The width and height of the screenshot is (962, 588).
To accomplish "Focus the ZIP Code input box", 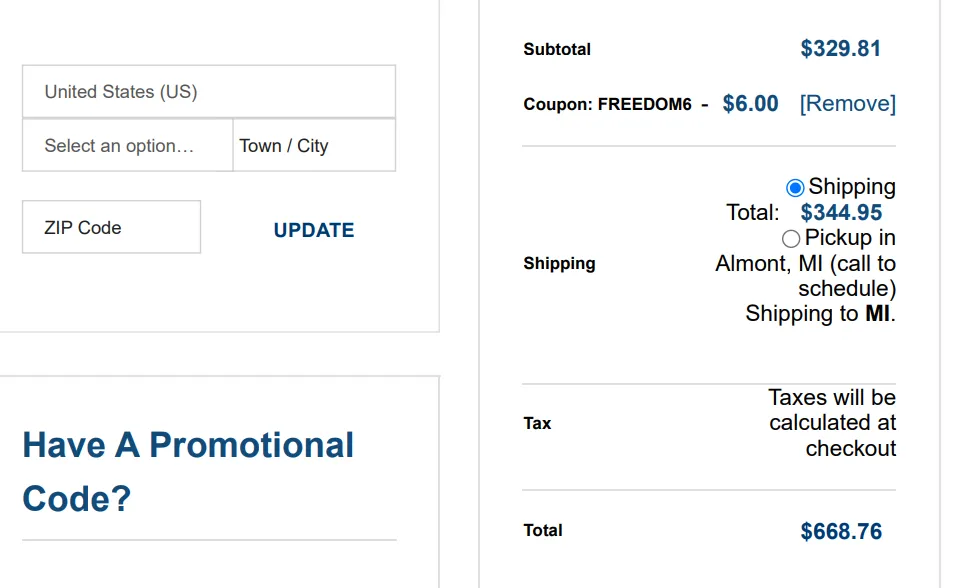I will coord(111,227).
